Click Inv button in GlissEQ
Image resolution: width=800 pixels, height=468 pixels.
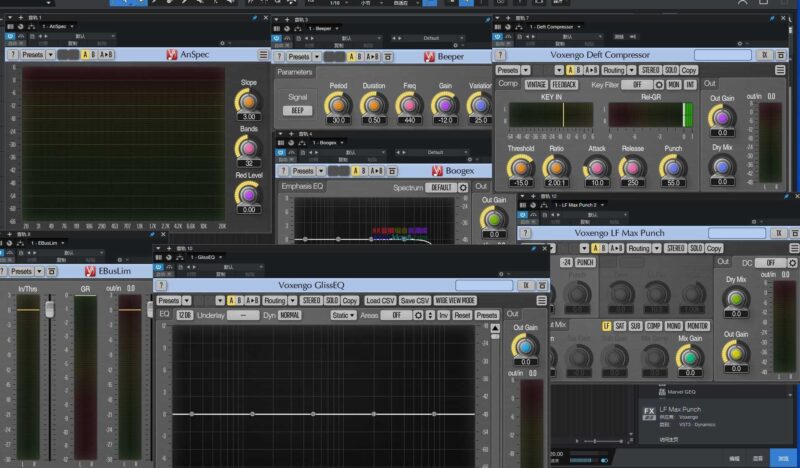click(x=443, y=315)
